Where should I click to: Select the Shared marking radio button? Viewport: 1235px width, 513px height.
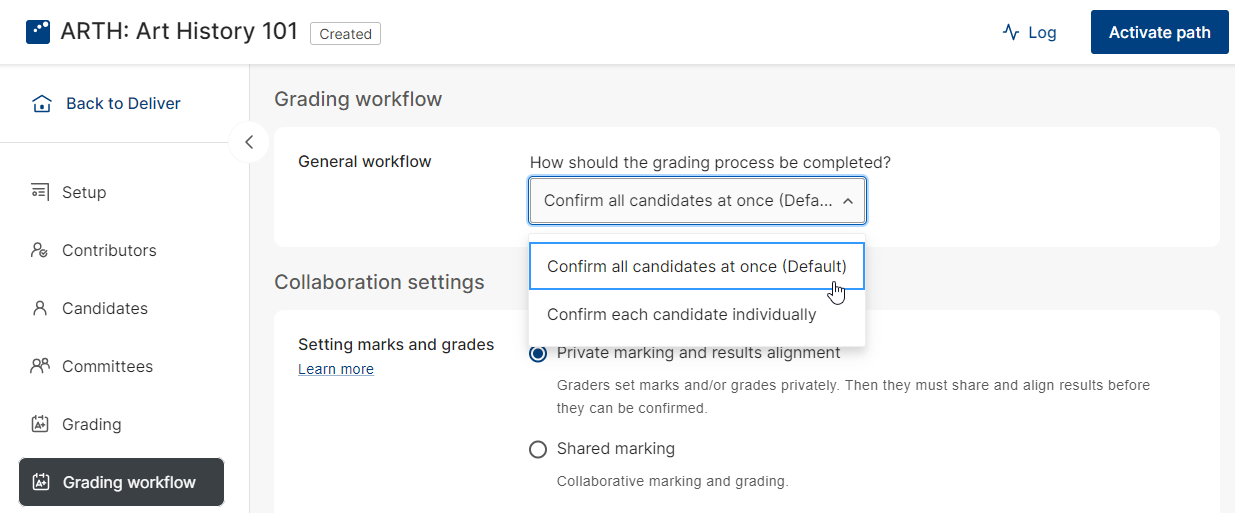point(538,449)
